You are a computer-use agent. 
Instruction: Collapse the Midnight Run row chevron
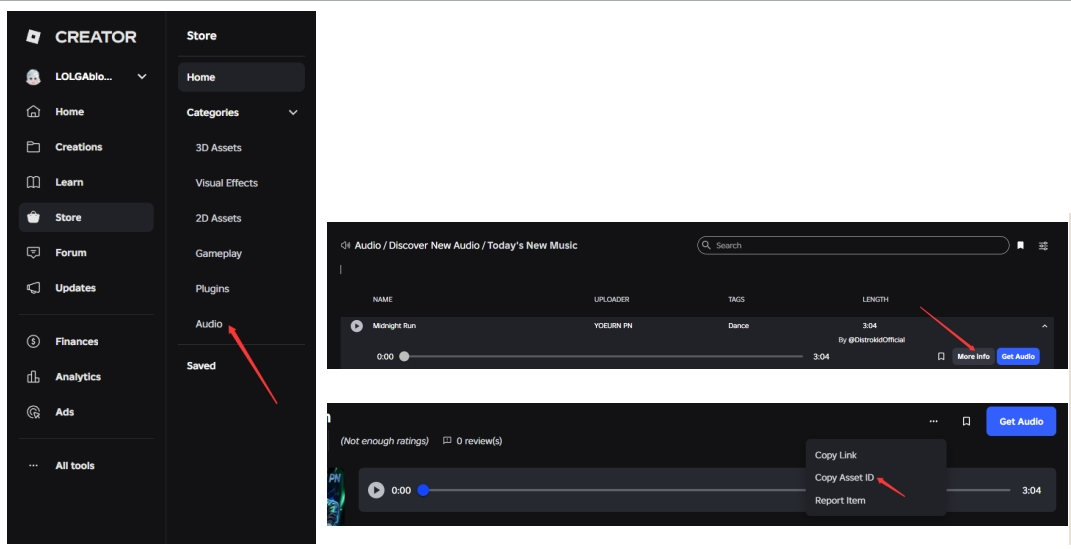click(1044, 326)
